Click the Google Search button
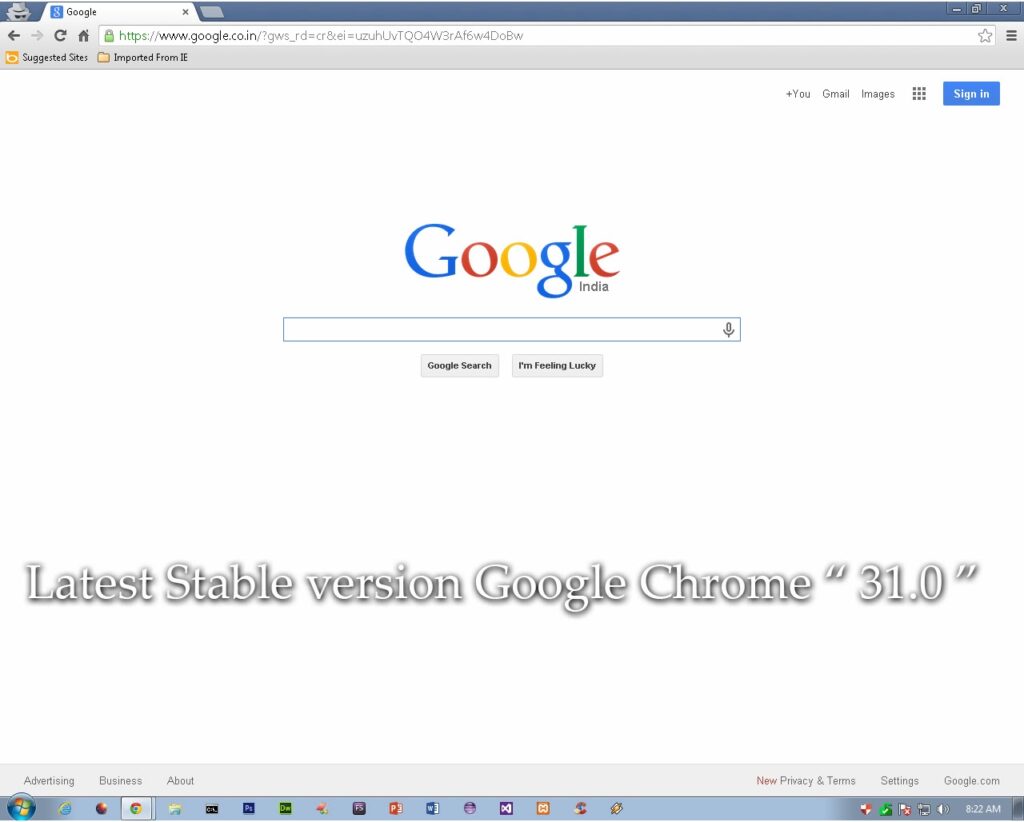The image size is (1024, 822). point(459,366)
